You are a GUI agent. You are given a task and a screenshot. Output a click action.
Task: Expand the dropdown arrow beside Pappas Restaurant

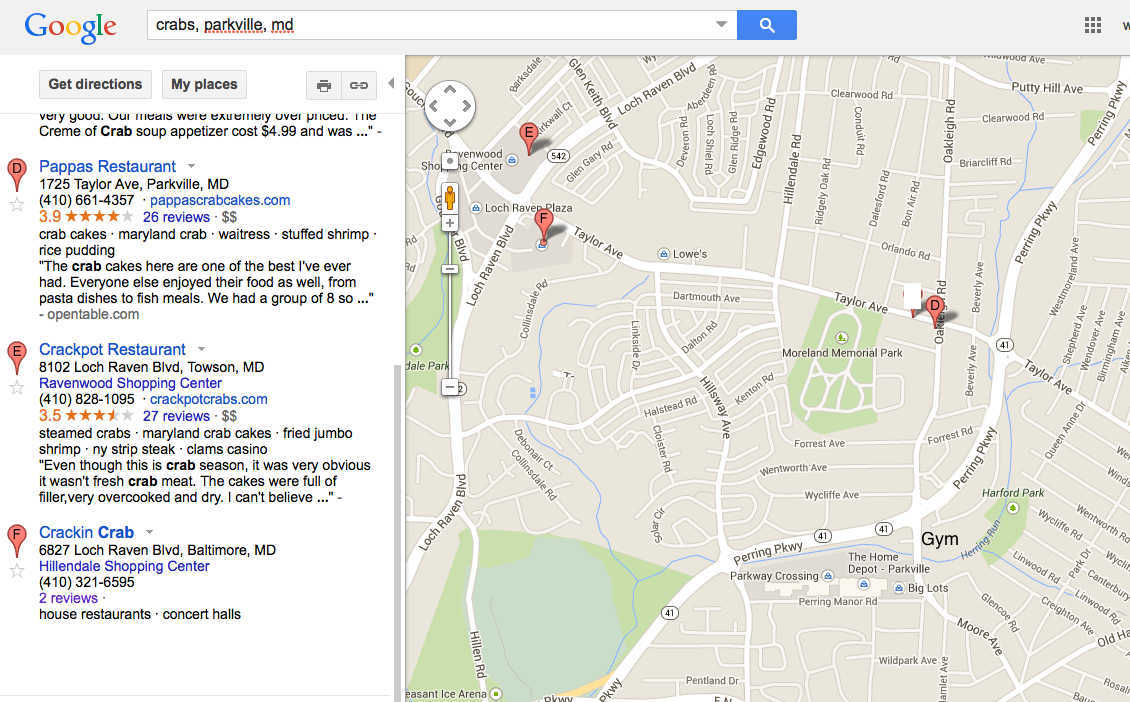click(191, 167)
